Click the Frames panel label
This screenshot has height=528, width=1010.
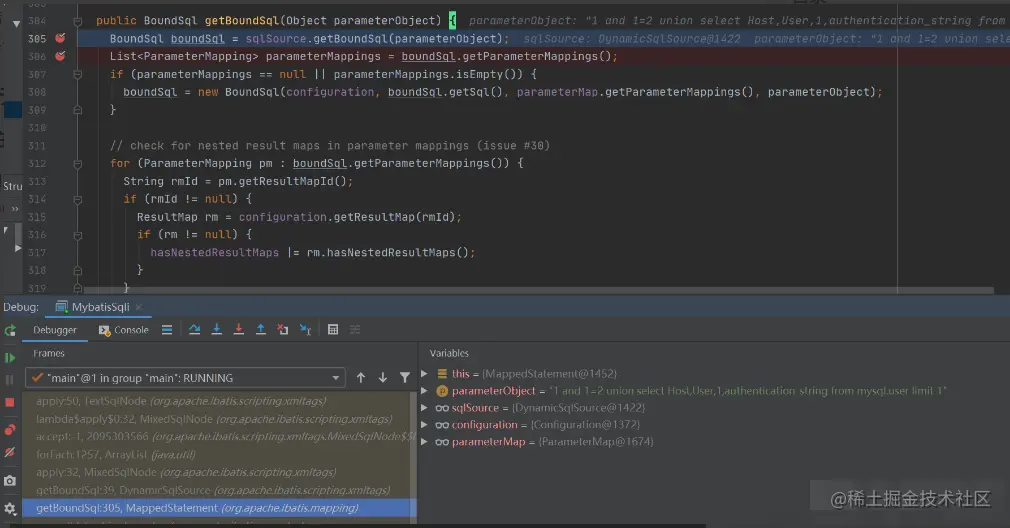pos(49,353)
